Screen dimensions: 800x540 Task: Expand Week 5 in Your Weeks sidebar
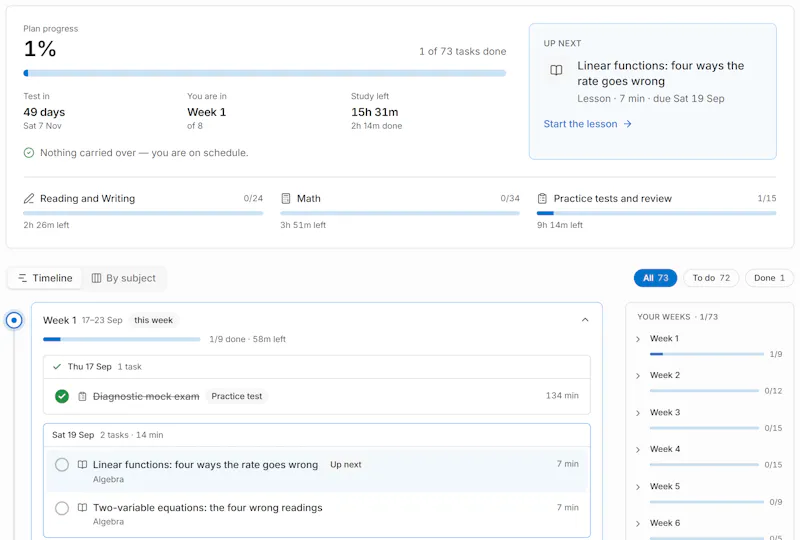tap(638, 487)
